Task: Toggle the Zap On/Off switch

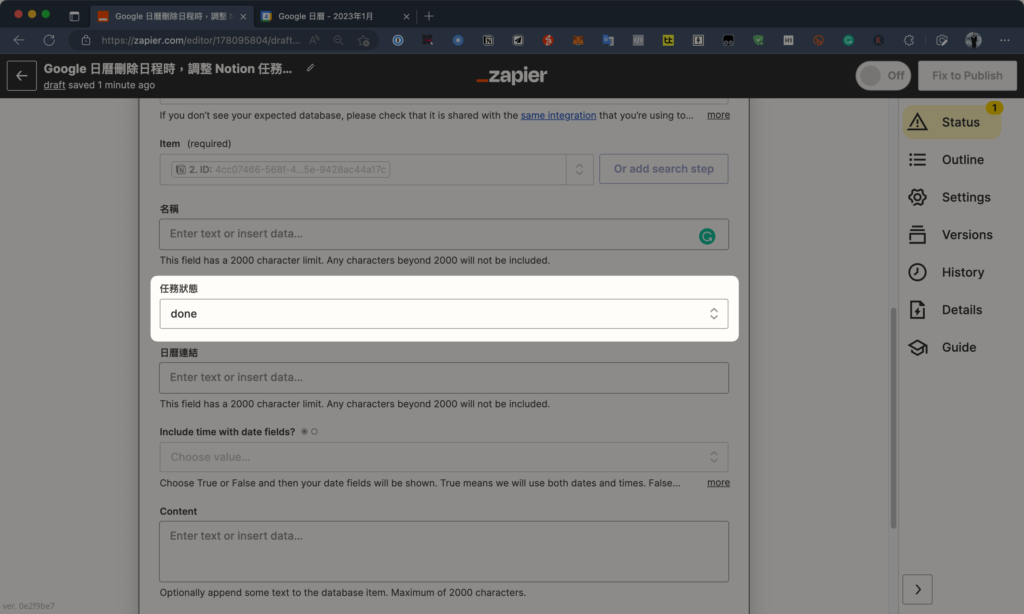Action: (883, 76)
